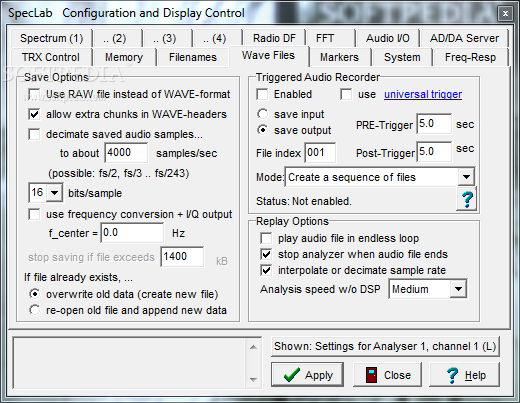Select the save output radio button

click(262, 130)
